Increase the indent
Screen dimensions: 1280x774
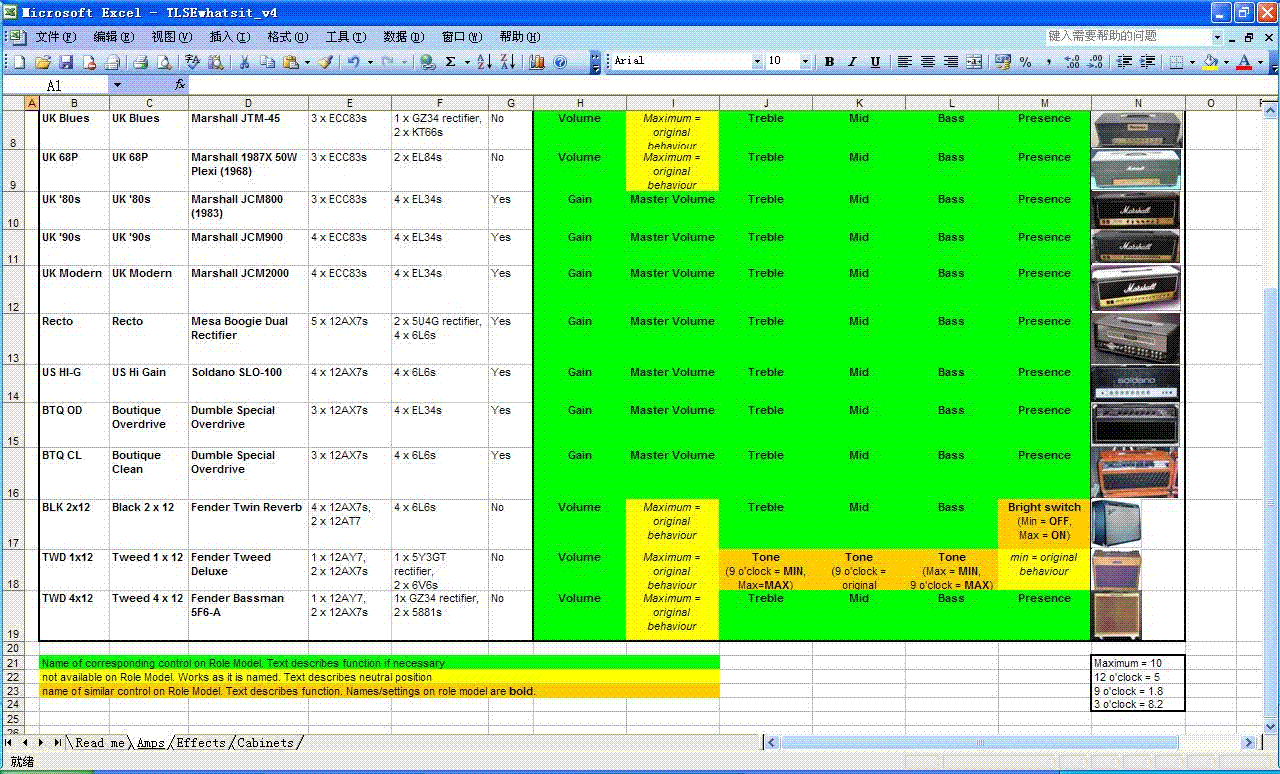[1148, 62]
